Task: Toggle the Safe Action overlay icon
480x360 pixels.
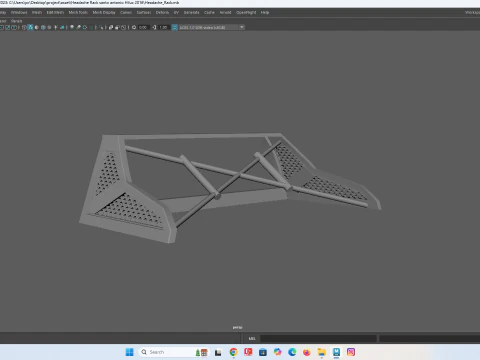Action: click(7, 27)
